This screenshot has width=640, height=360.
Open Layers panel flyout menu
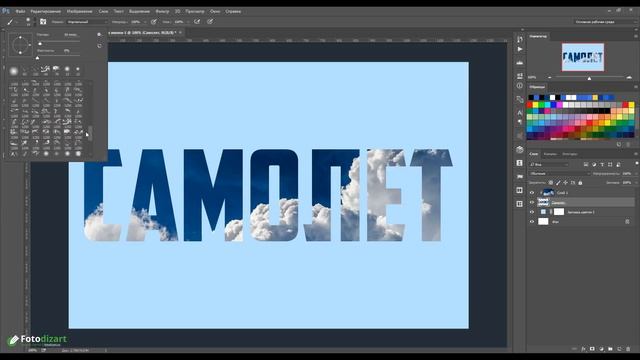[x=636, y=154]
